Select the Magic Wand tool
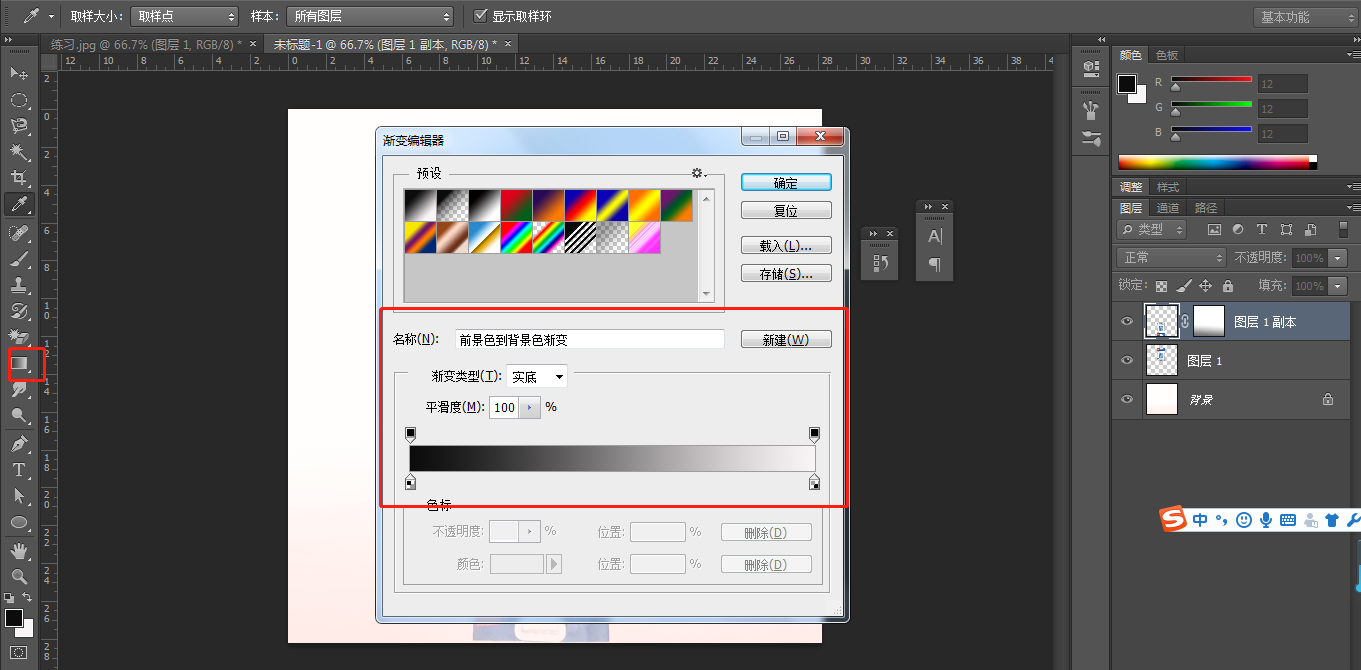 pyautogui.click(x=19, y=152)
